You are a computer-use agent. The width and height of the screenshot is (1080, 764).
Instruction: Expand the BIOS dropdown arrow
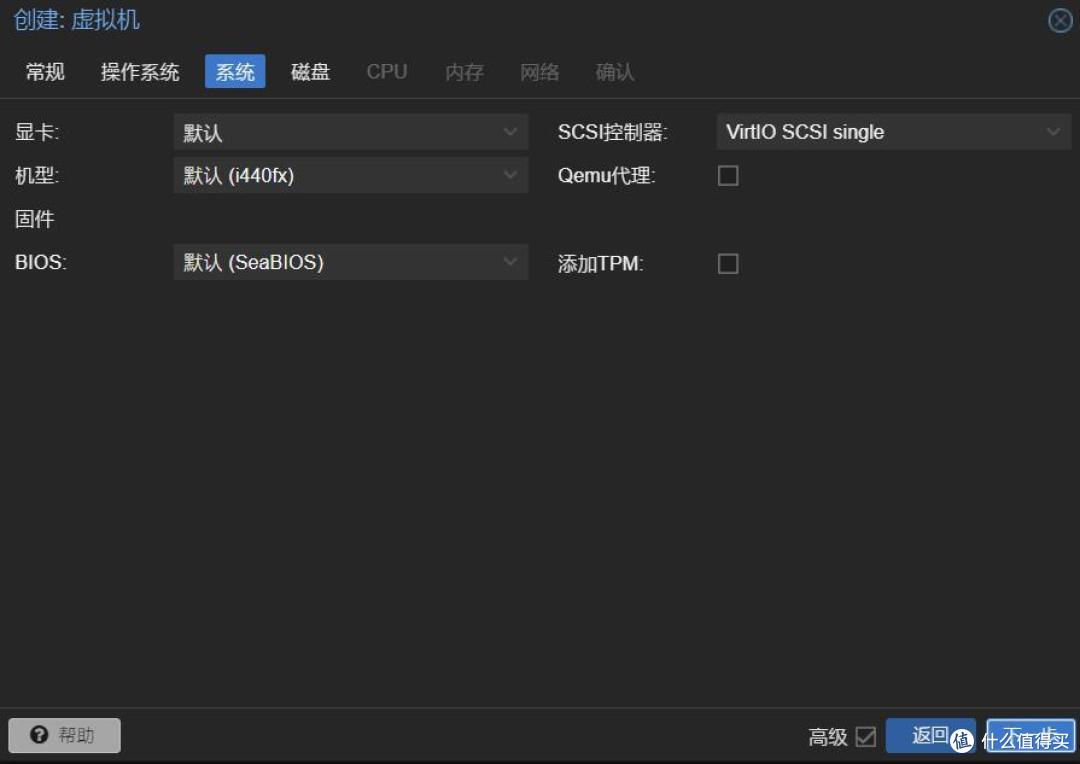click(x=510, y=262)
